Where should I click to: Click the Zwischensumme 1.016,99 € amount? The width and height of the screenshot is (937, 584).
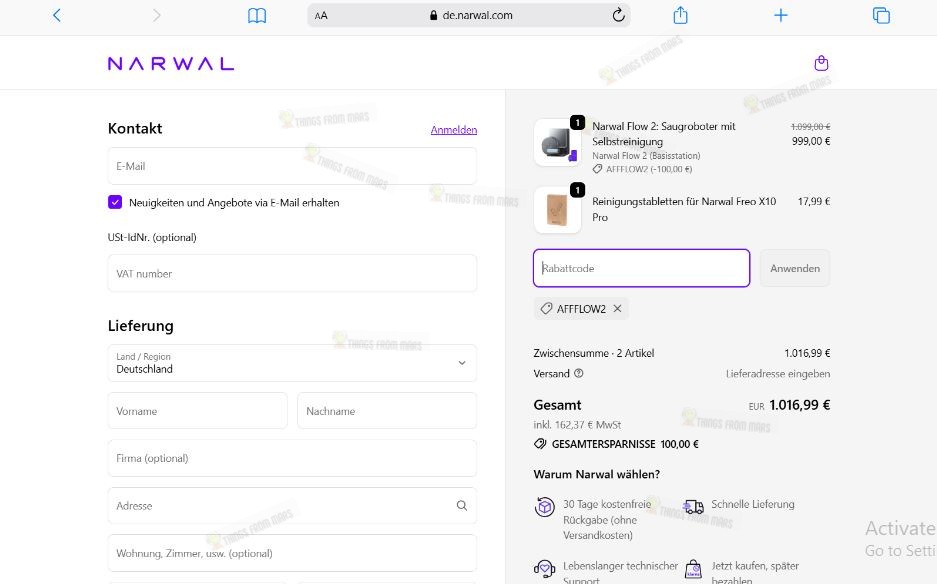coord(807,353)
